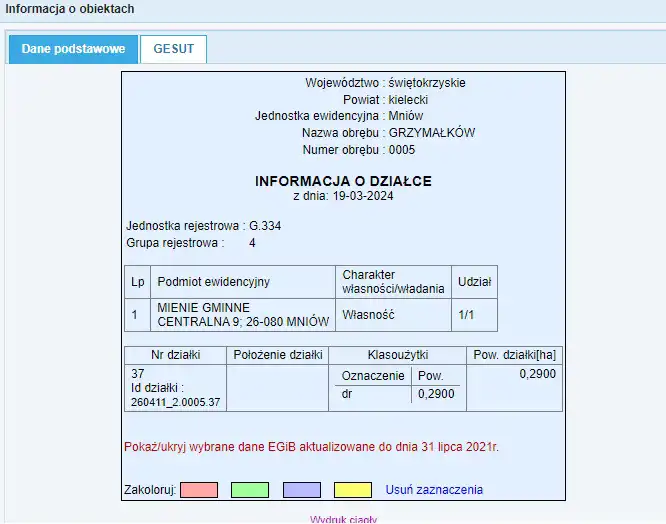Click the MIENIE GMINNE owner entry
The height and width of the screenshot is (524, 666).
203,307
